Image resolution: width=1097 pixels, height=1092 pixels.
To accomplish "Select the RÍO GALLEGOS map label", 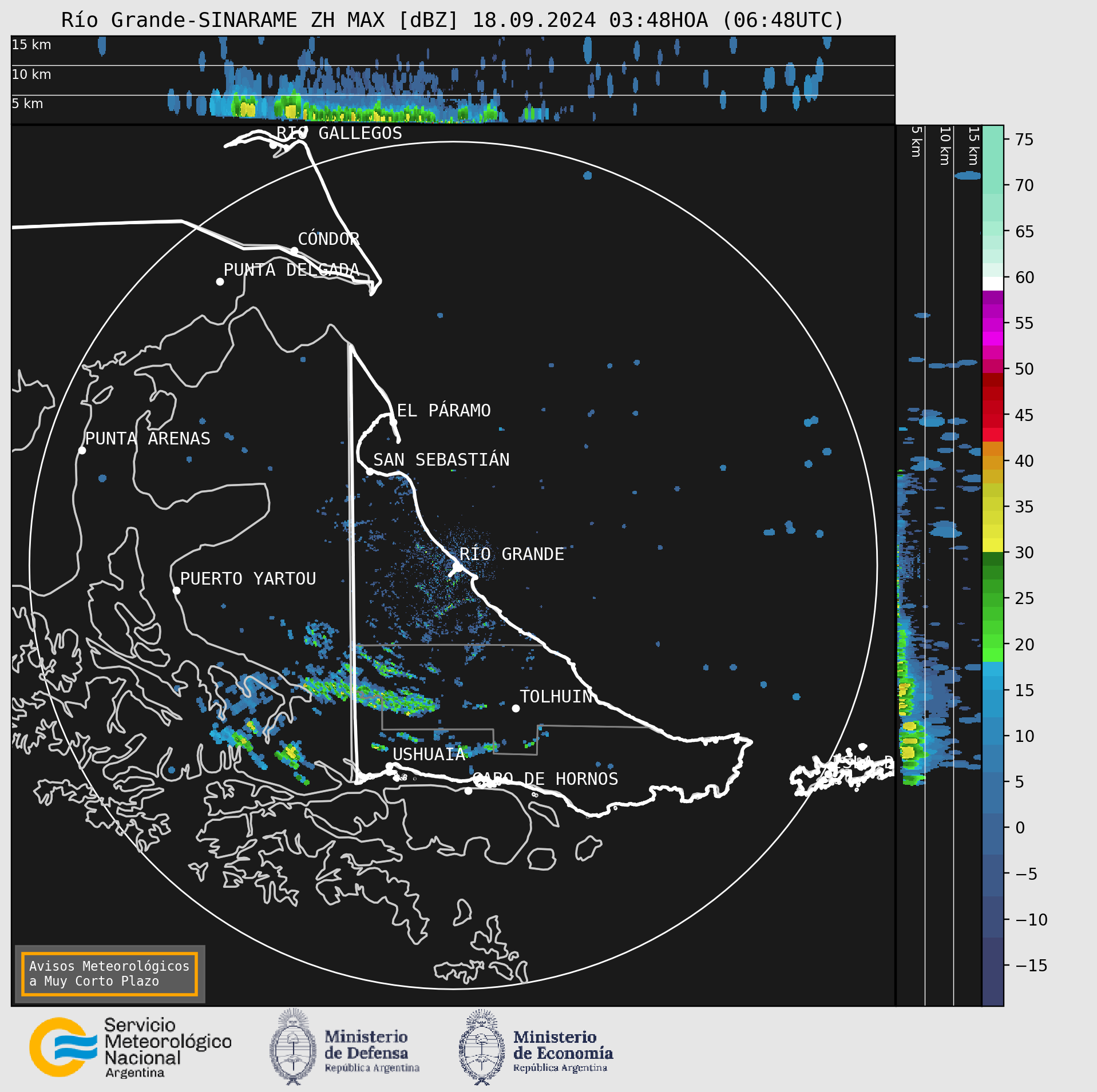I will 339,133.
